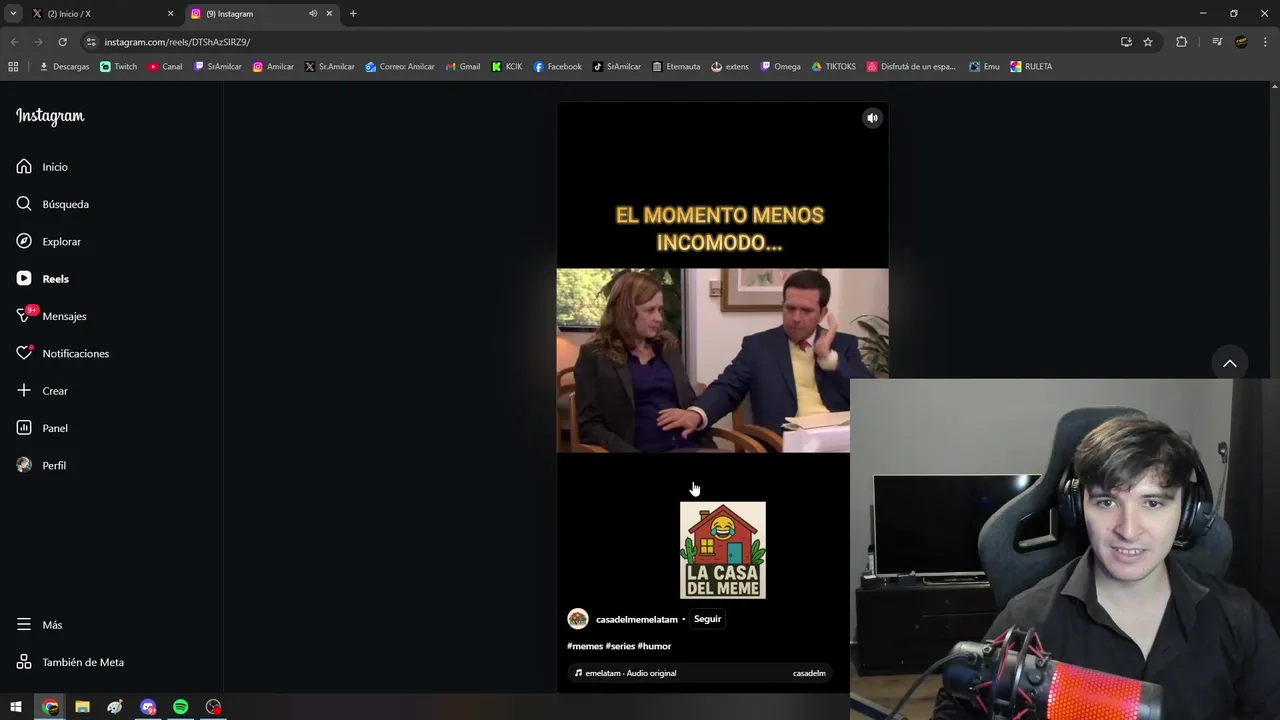Open Spotify from the taskbar
Viewport: 1280px width, 720px height.
180,707
